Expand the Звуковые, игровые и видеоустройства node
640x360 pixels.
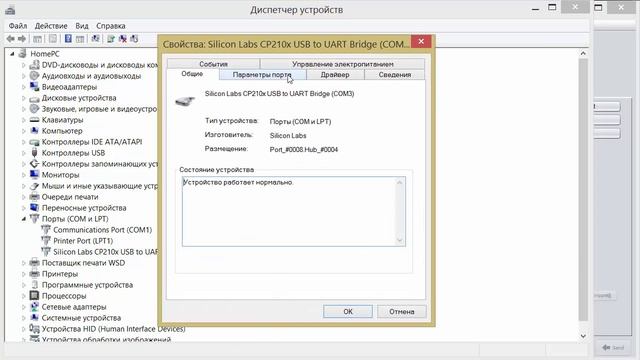(24, 109)
